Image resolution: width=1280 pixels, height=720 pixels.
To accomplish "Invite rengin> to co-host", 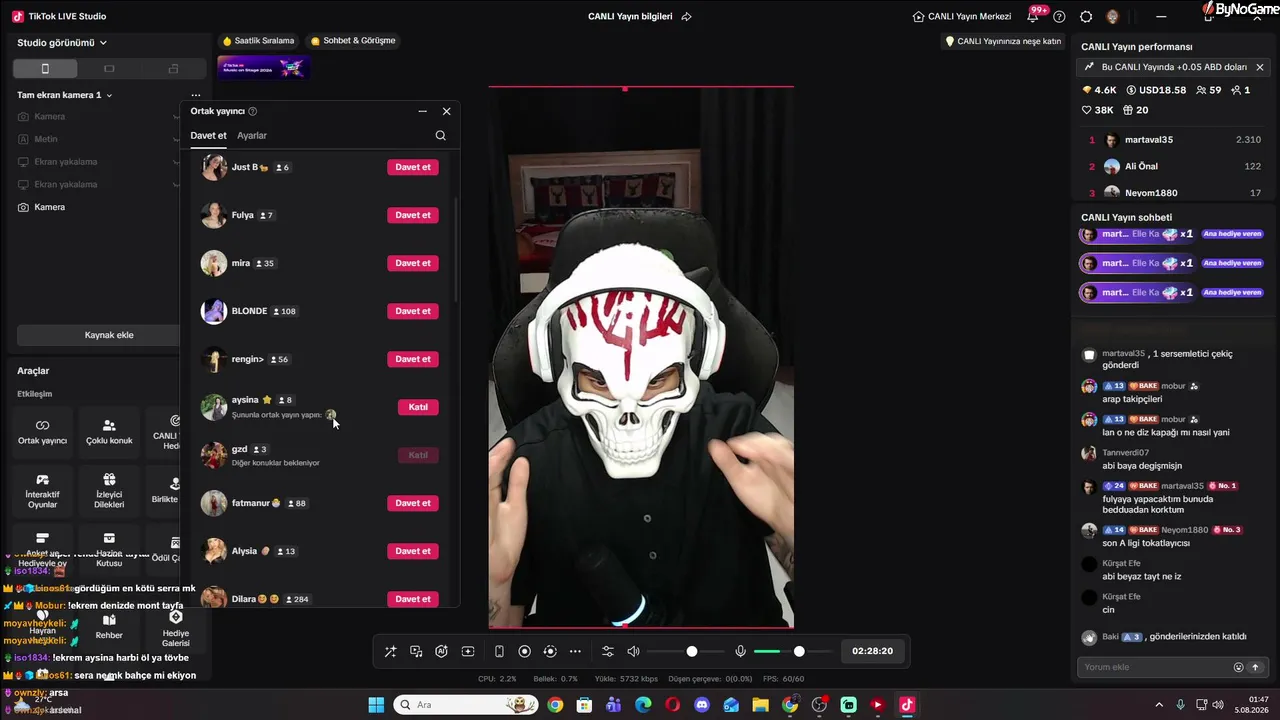I will click(x=413, y=359).
